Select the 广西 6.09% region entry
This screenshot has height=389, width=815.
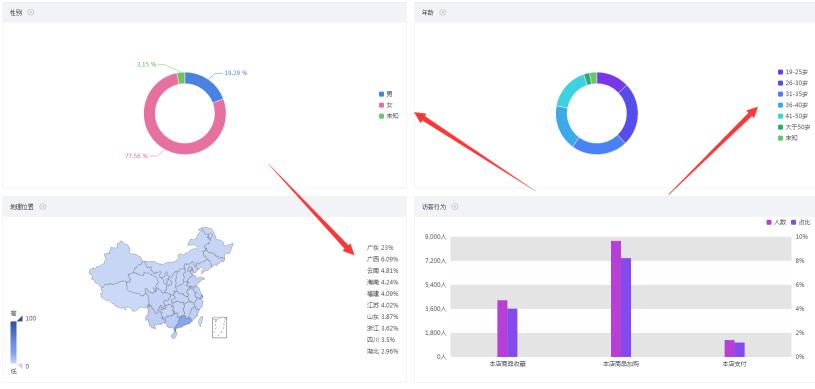click(x=383, y=259)
